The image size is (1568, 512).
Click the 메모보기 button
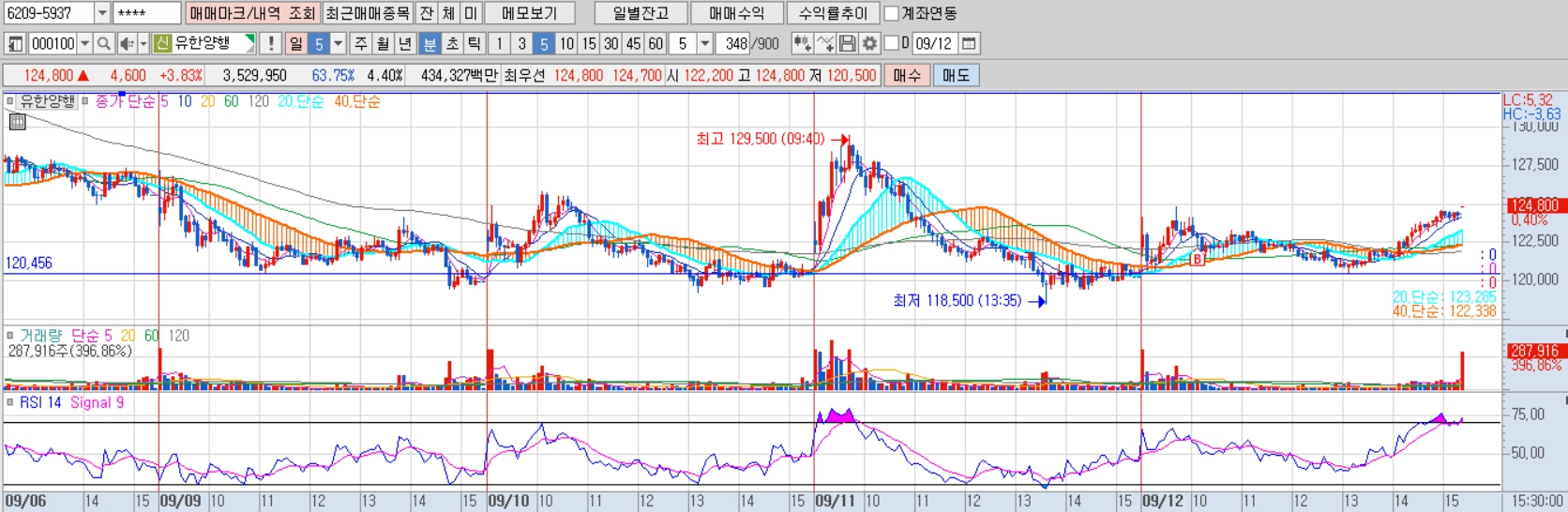[x=530, y=13]
